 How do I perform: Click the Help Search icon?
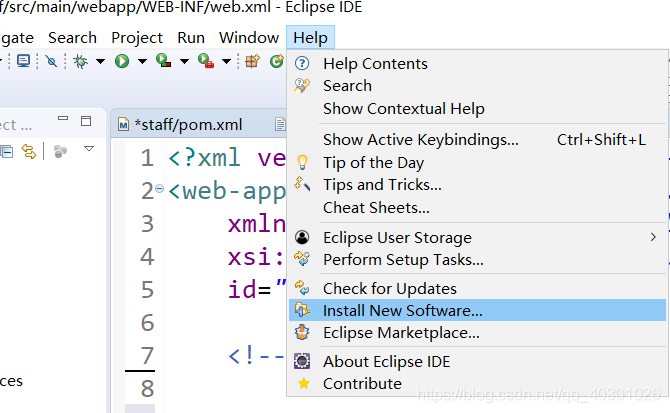(302, 85)
